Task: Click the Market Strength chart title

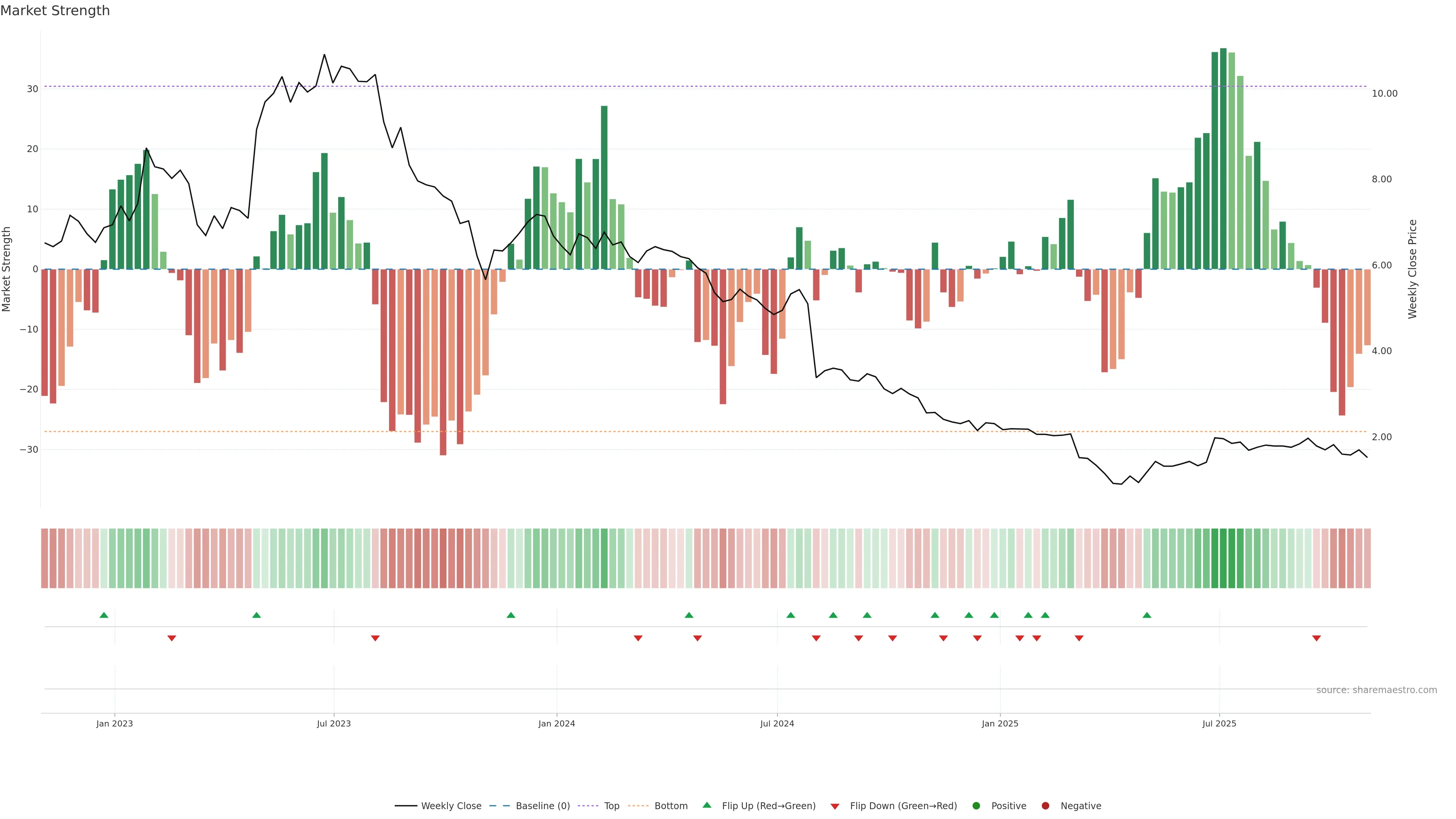Action: (55, 11)
